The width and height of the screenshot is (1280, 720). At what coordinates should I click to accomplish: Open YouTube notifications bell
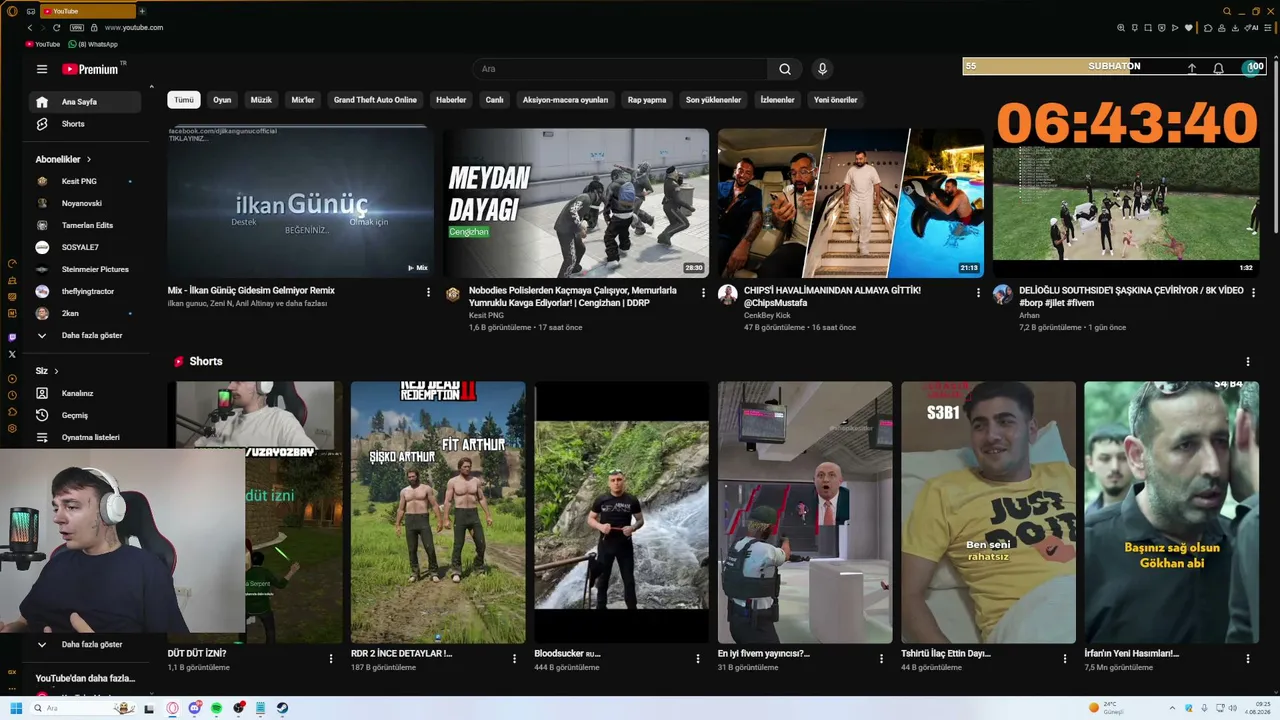(x=1218, y=68)
